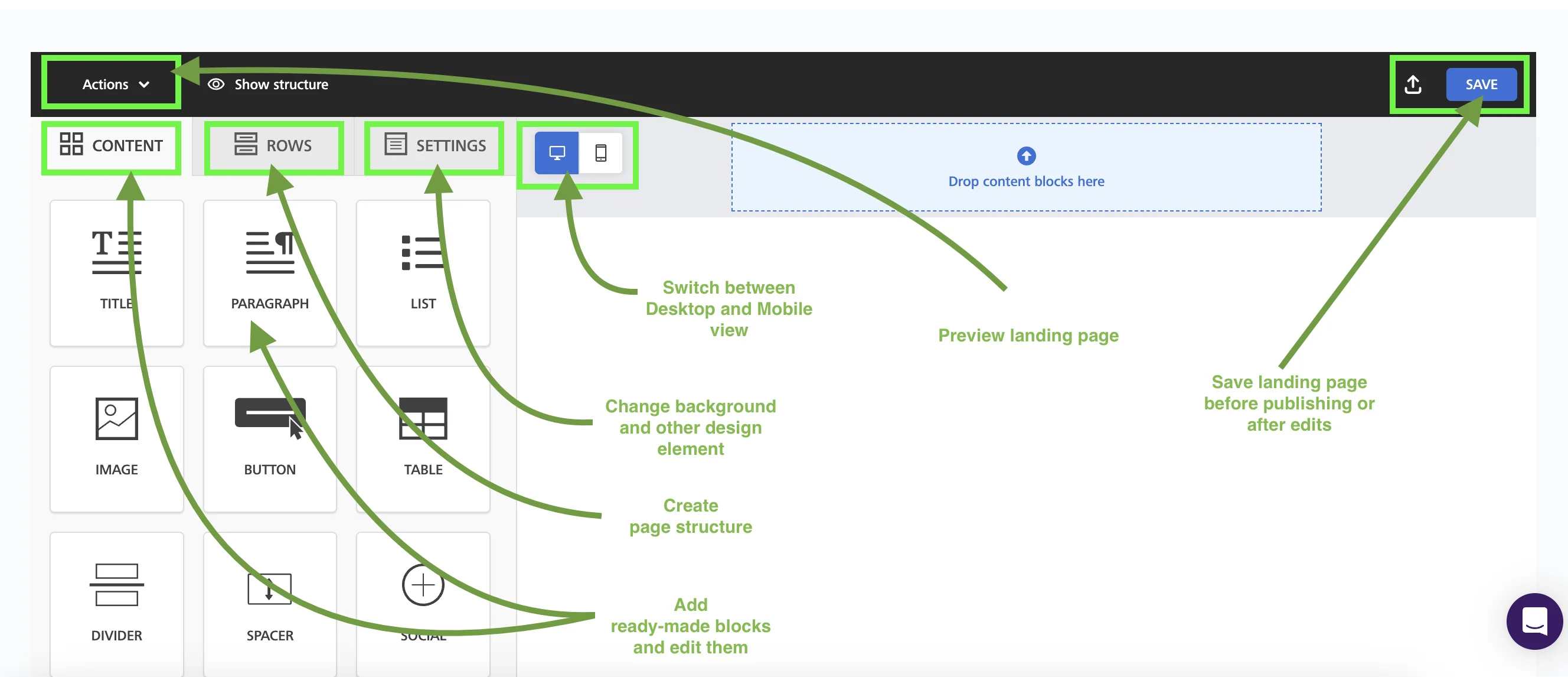Pick the Title content block
The height and width of the screenshot is (677, 1568).
tap(116, 272)
